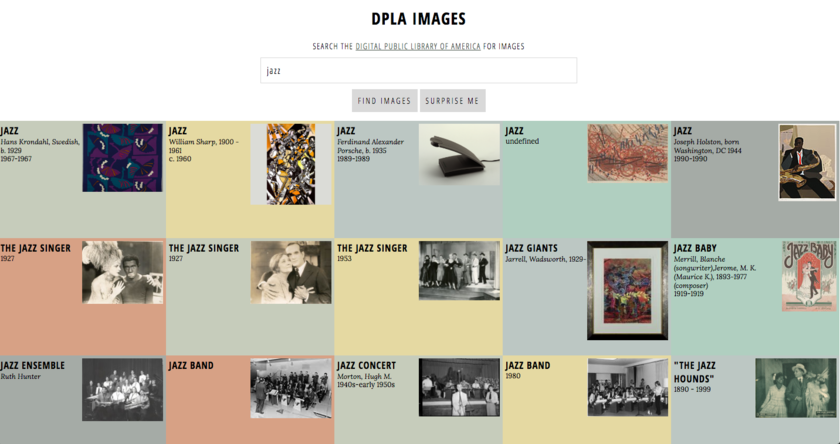Click the "Ferdinand Alexander Porsche" text

click(370, 146)
